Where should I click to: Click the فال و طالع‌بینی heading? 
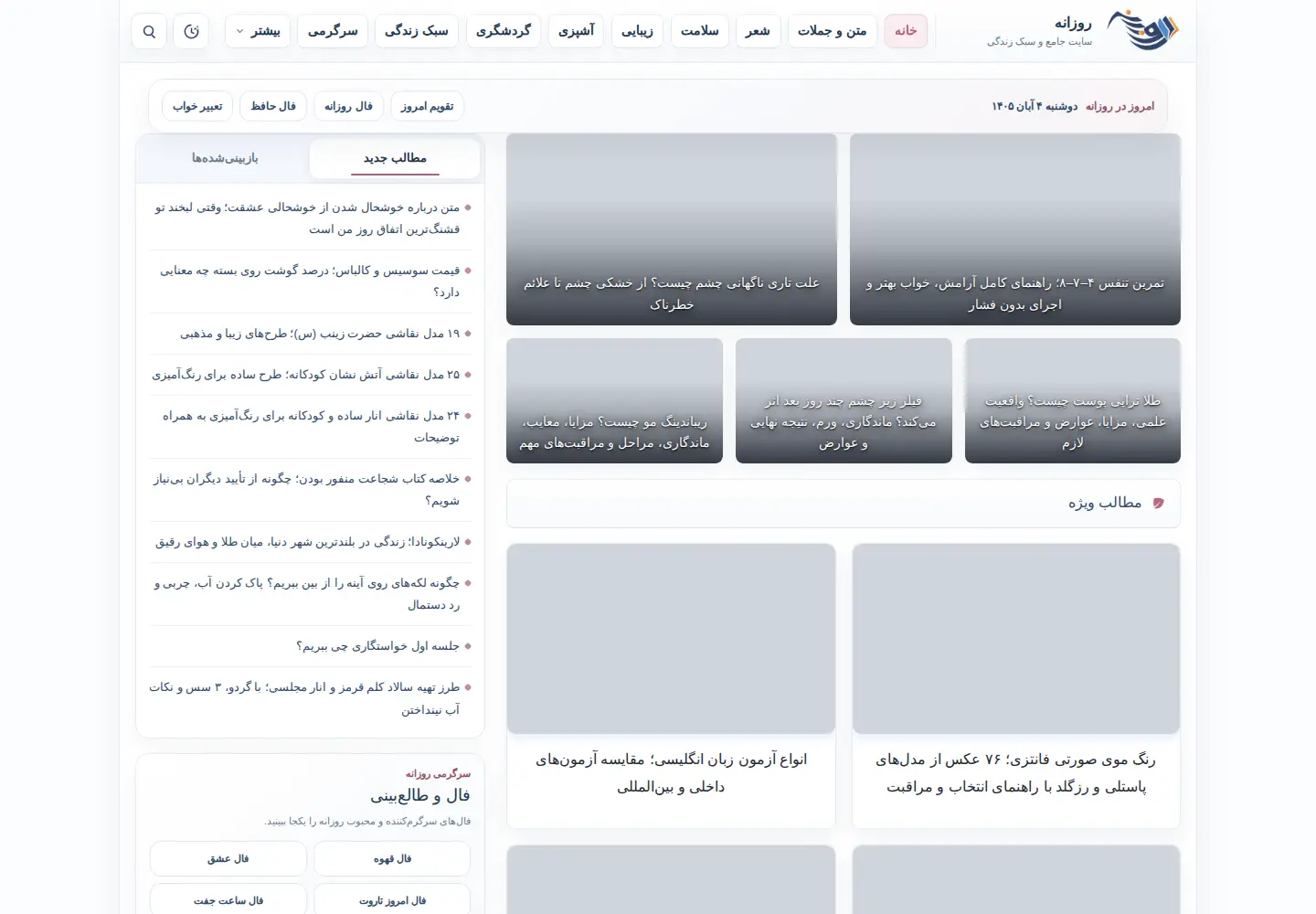tap(419, 796)
